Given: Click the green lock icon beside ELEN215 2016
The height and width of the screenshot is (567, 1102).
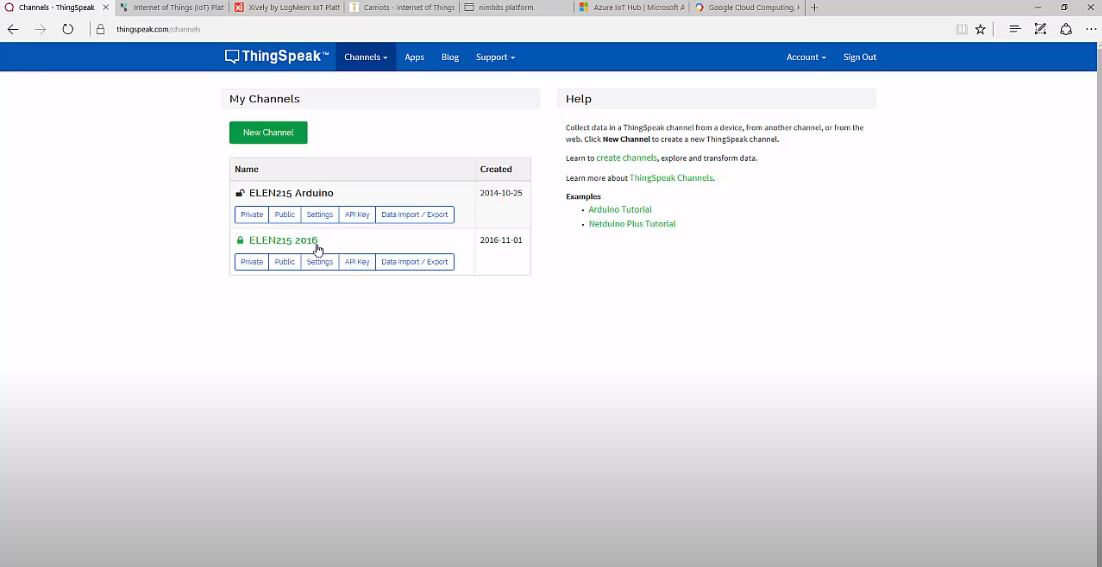Looking at the screenshot, I should tap(240, 240).
